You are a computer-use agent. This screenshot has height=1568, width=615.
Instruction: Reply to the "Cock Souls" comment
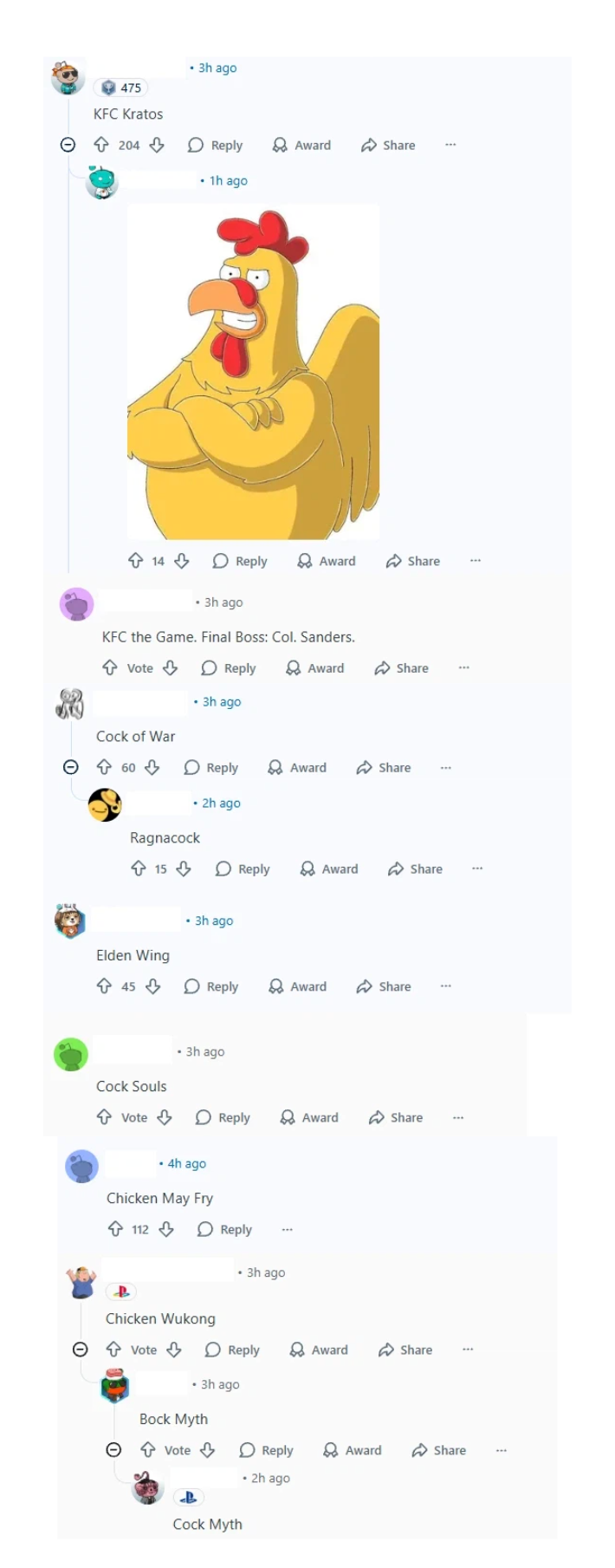(223, 1117)
